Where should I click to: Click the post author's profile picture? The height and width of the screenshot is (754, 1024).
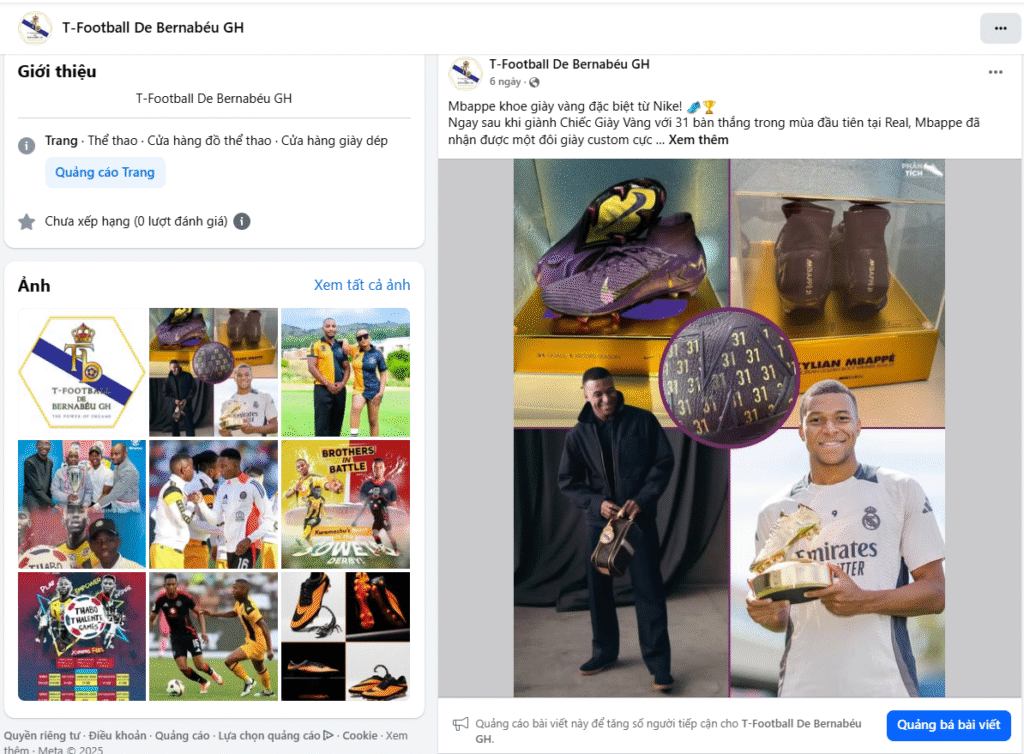pyautogui.click(x=465, y=72)
